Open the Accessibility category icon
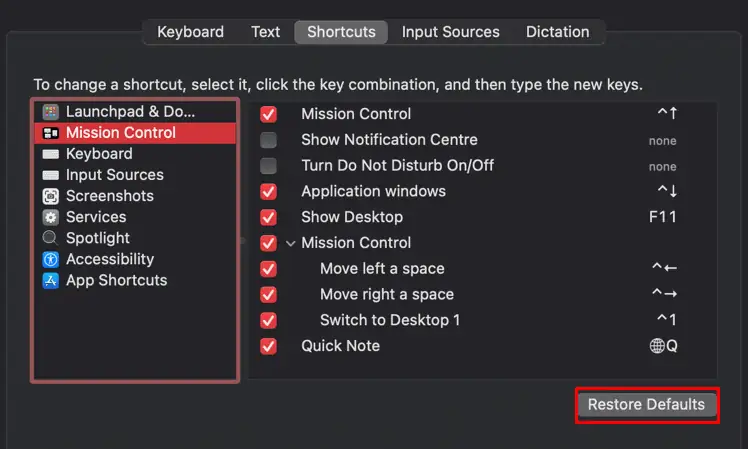This screenshot has width=748, height=449. point(51,259)
